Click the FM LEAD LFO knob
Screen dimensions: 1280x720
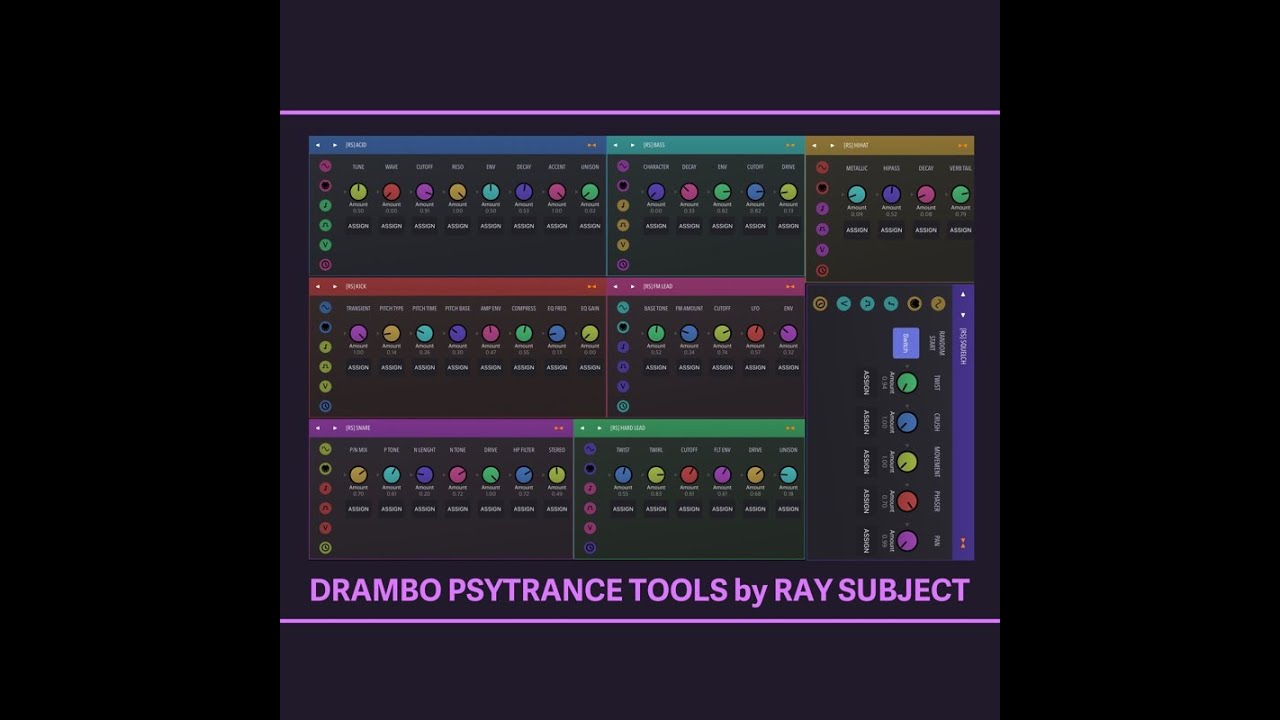(x=755, y=333)
